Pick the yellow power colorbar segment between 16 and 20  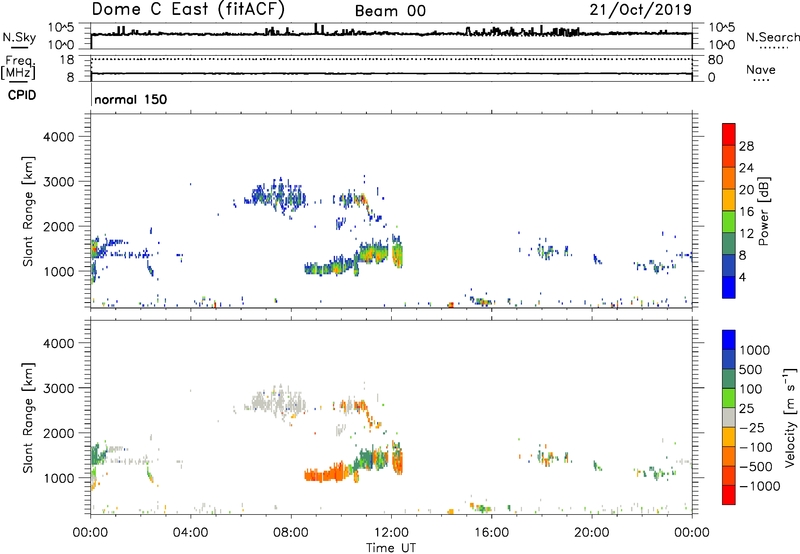[729, 200]
